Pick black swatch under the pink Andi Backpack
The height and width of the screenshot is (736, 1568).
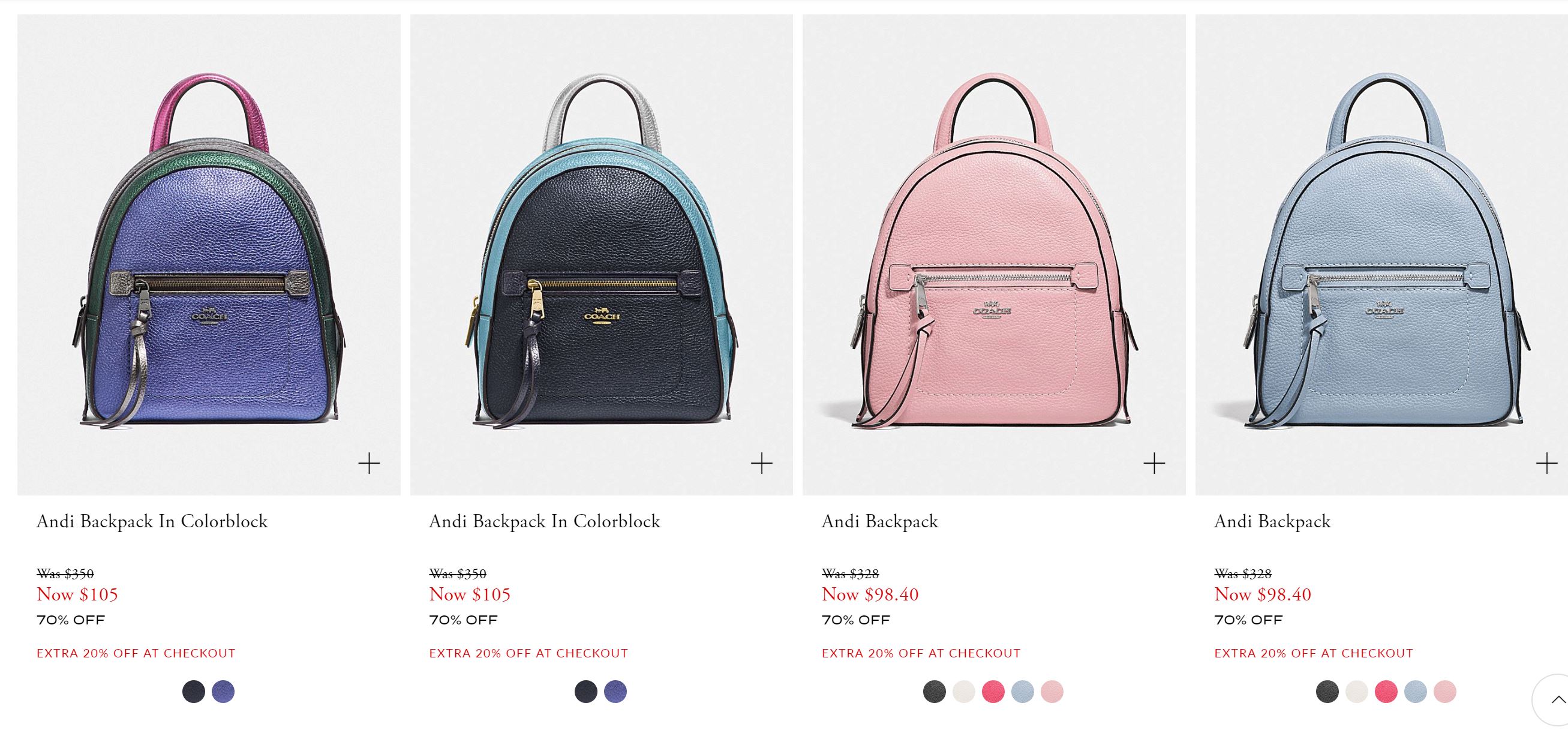coord(935,692)
